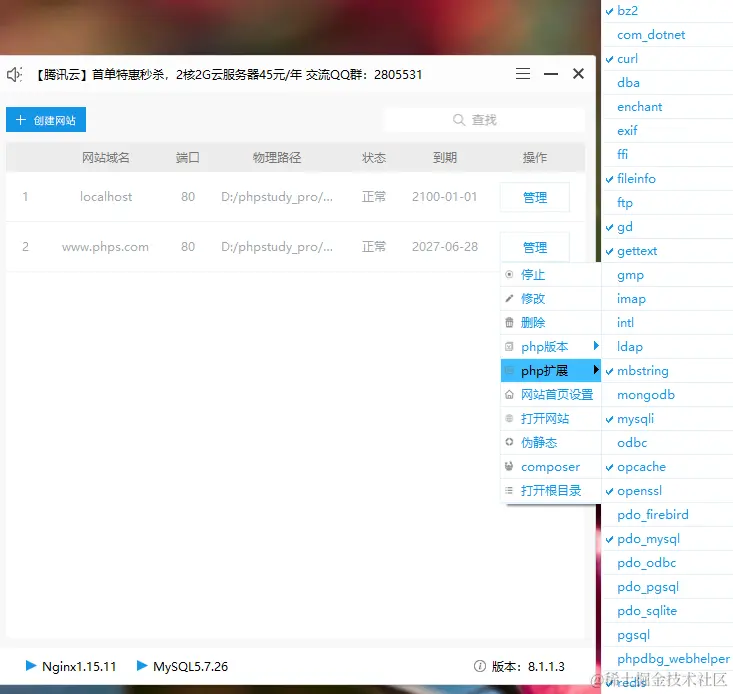This screenshot has height=694, width=733.
Task: Click the plus icon on 创建网站
Action: tap(21, 120)
